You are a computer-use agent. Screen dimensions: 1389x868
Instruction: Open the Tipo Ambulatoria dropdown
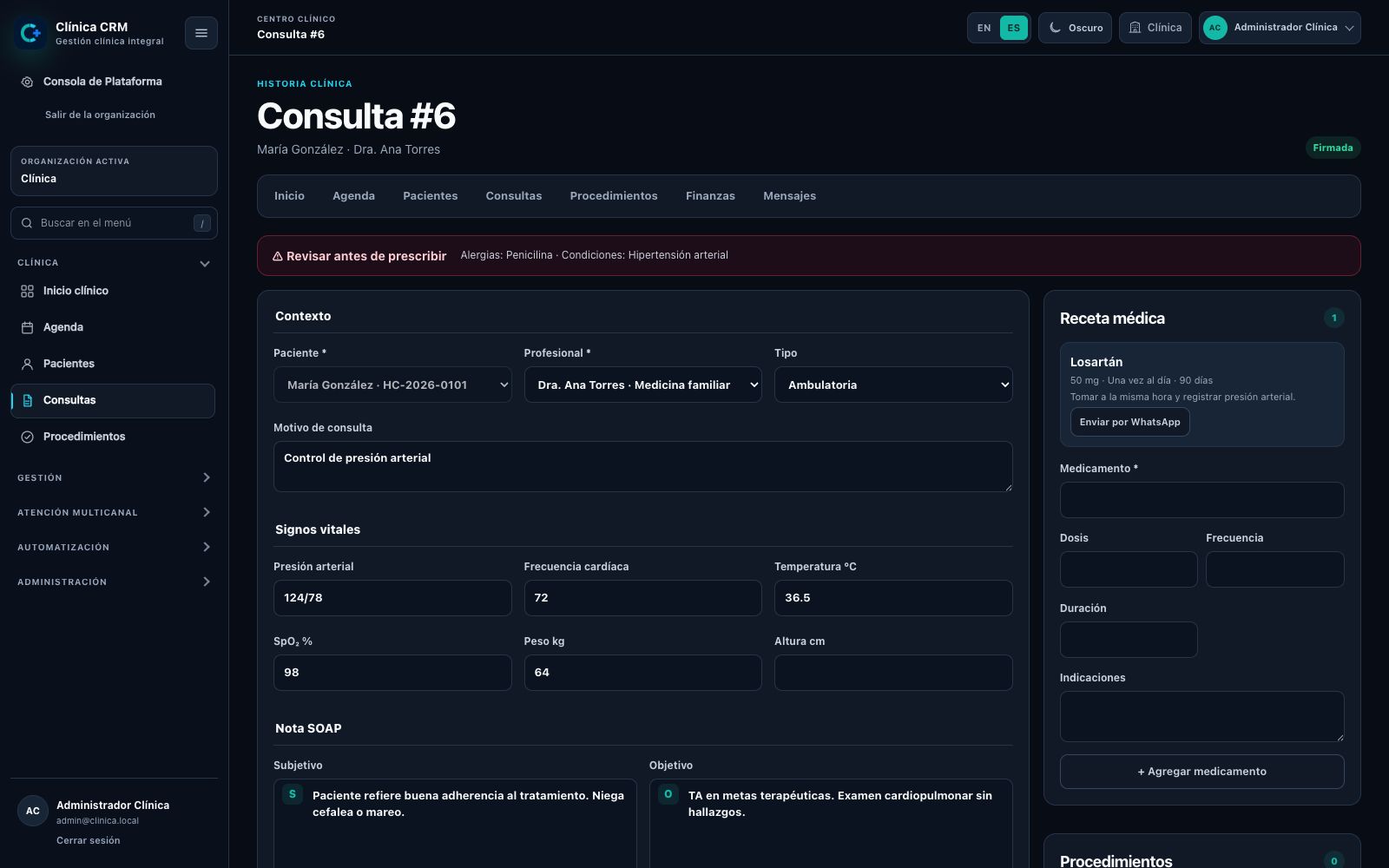(893, 385)
